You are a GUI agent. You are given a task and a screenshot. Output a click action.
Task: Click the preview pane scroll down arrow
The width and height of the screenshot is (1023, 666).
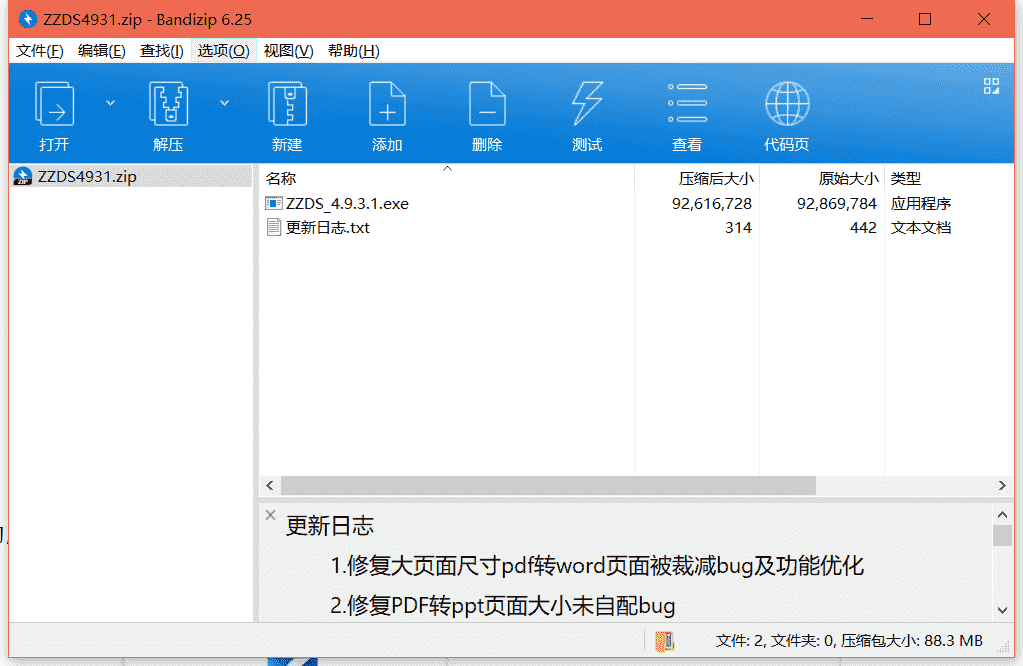[x=1003, y=611]
